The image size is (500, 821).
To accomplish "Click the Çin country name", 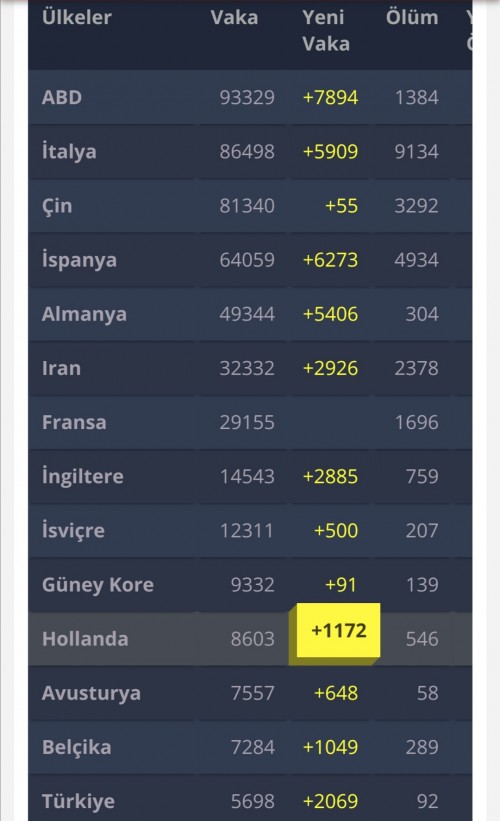I will 57,206.
